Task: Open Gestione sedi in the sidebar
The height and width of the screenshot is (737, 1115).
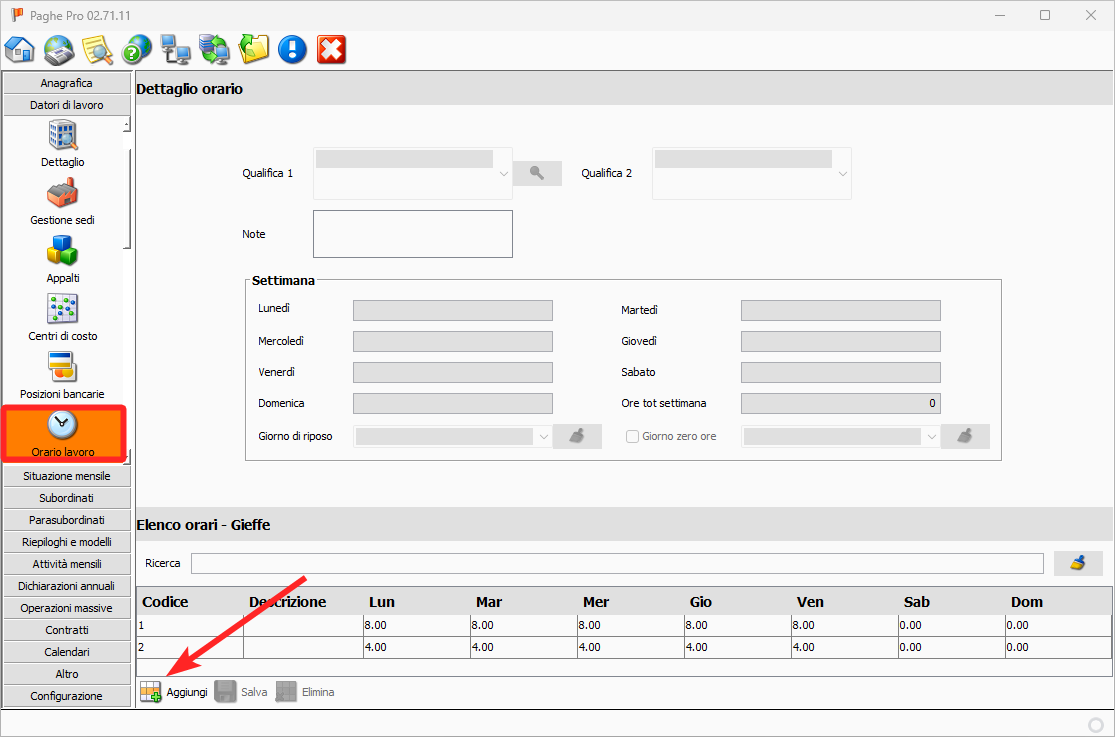Action: point(62,201)
